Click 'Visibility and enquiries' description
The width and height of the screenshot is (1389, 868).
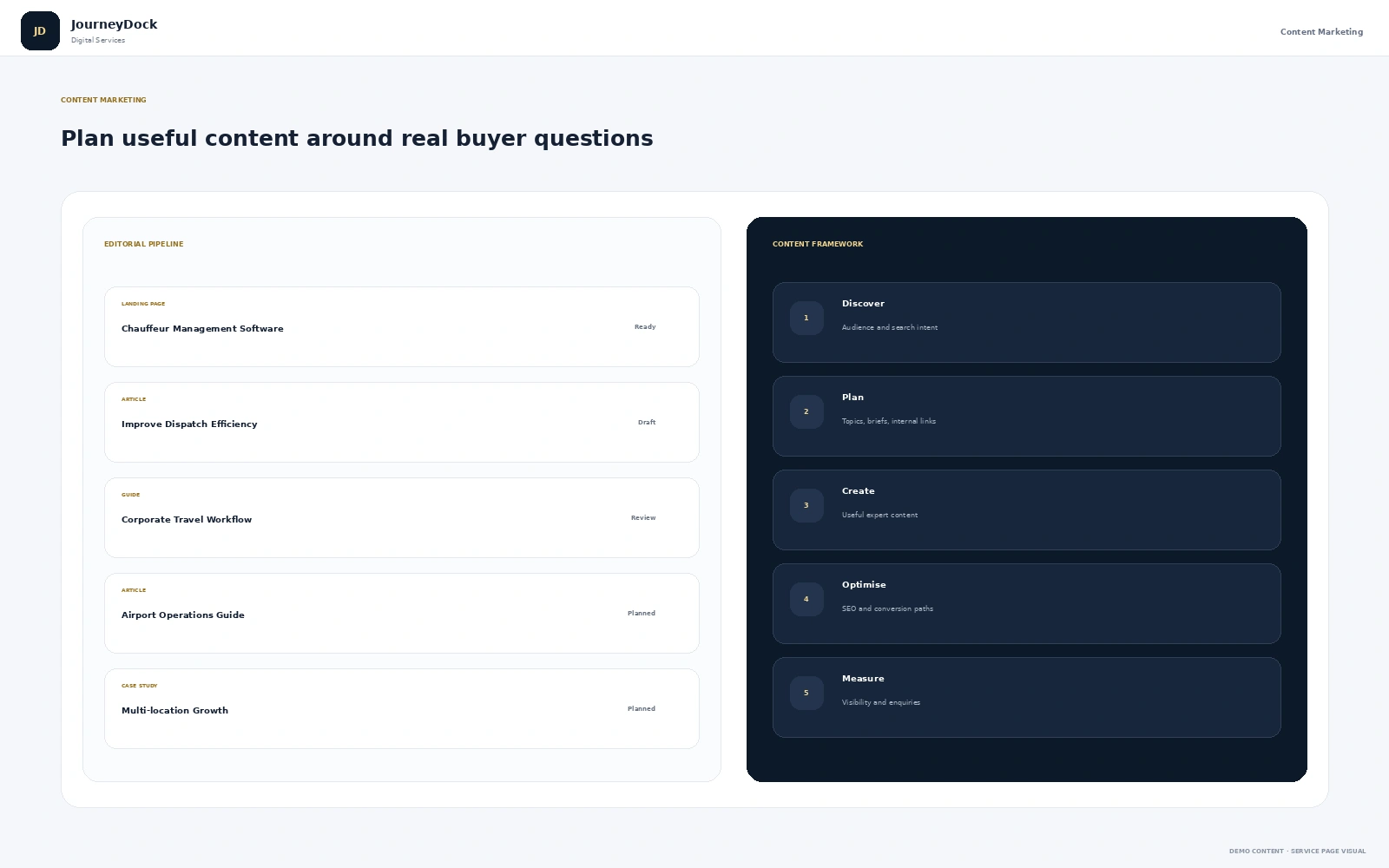coord(881,703)
